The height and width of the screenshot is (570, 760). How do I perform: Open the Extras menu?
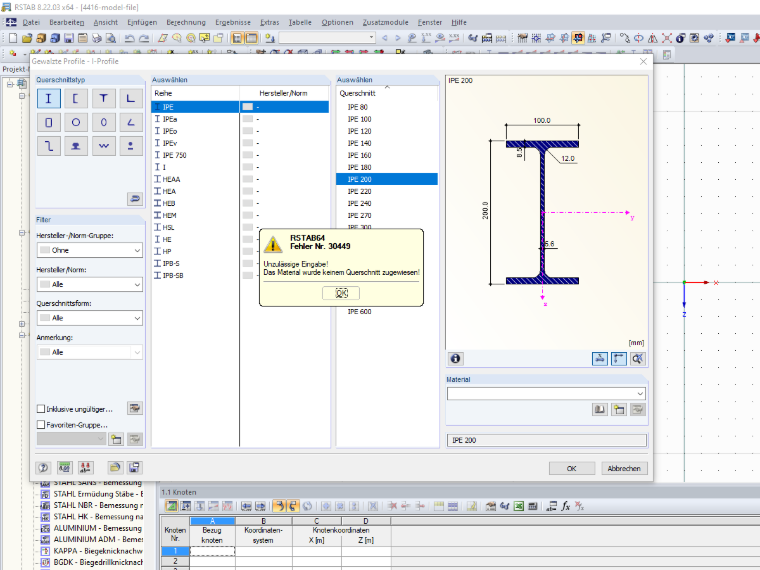(269, 22)
